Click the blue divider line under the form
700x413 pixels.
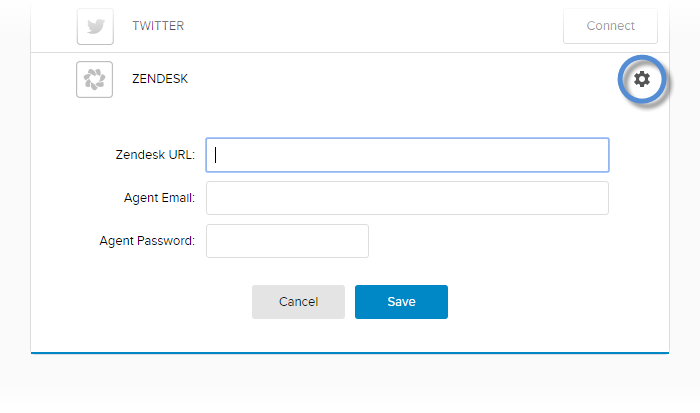pyautogui.click(x=350, y=353)
